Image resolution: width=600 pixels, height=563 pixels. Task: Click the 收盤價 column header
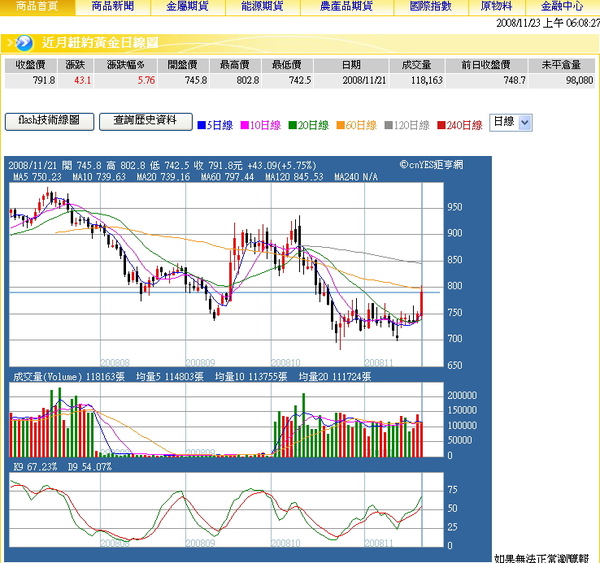click(31, 65)
